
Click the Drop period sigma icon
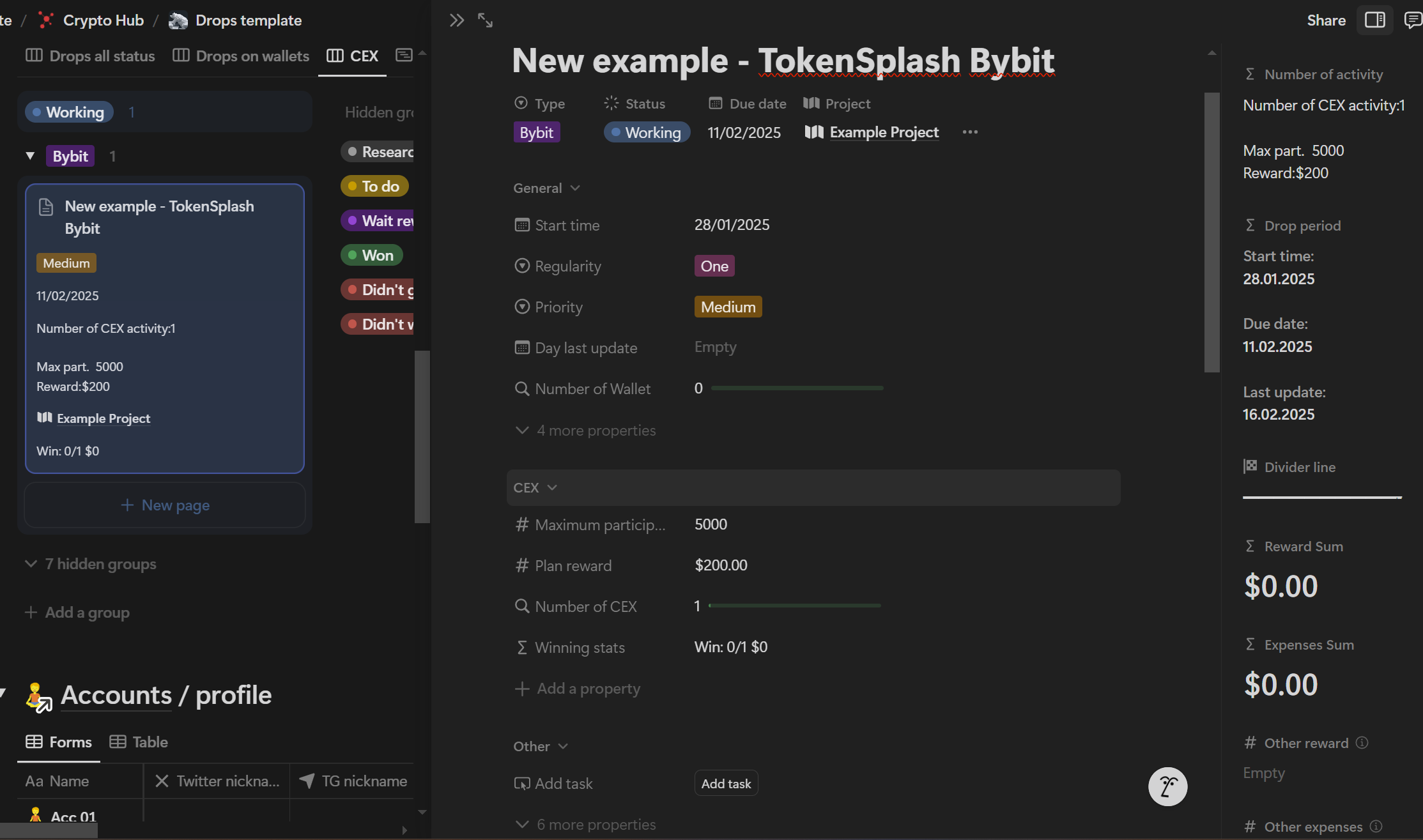[1250, 225]
